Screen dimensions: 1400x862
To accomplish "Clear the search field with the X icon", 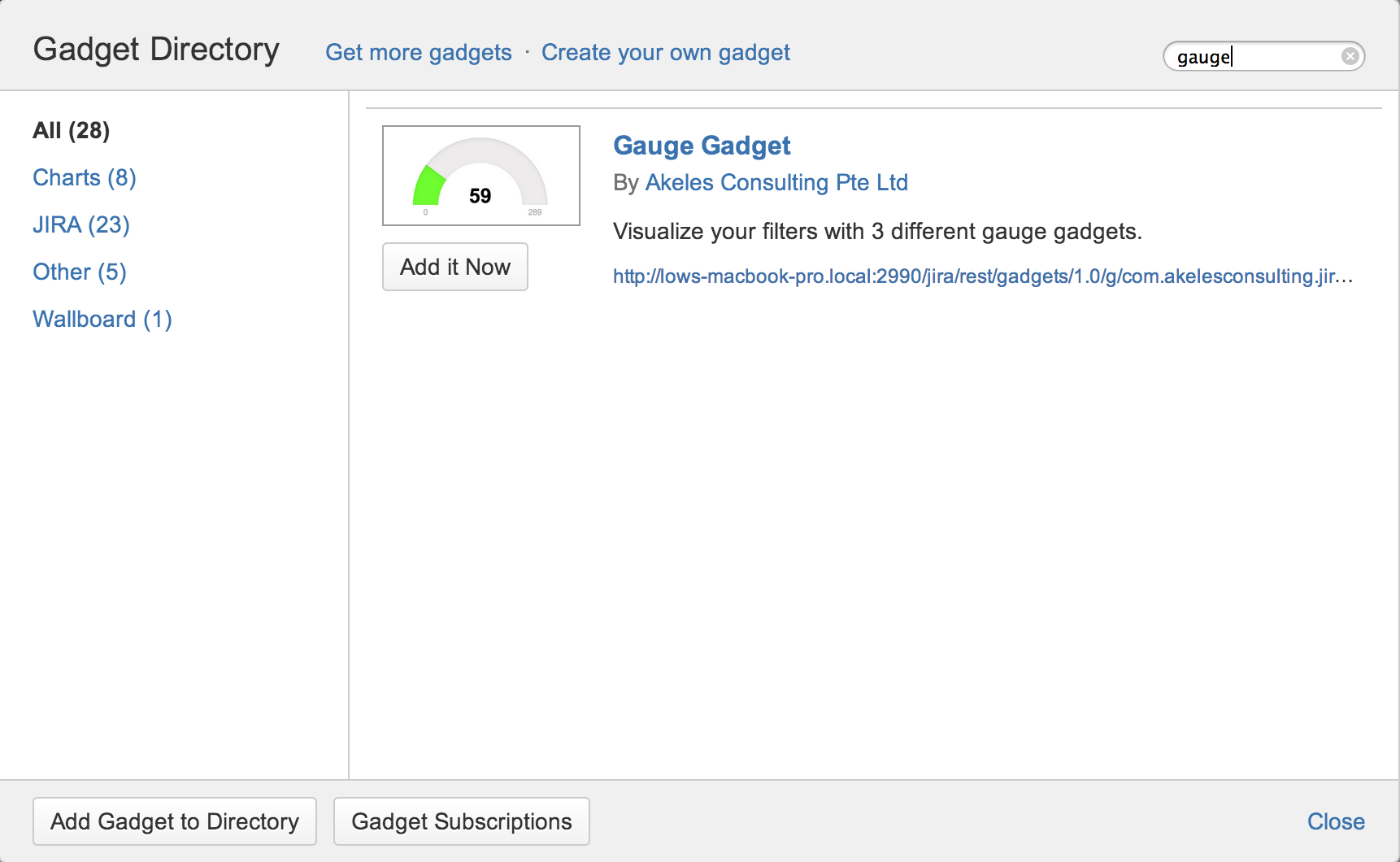I will 1350,56.
